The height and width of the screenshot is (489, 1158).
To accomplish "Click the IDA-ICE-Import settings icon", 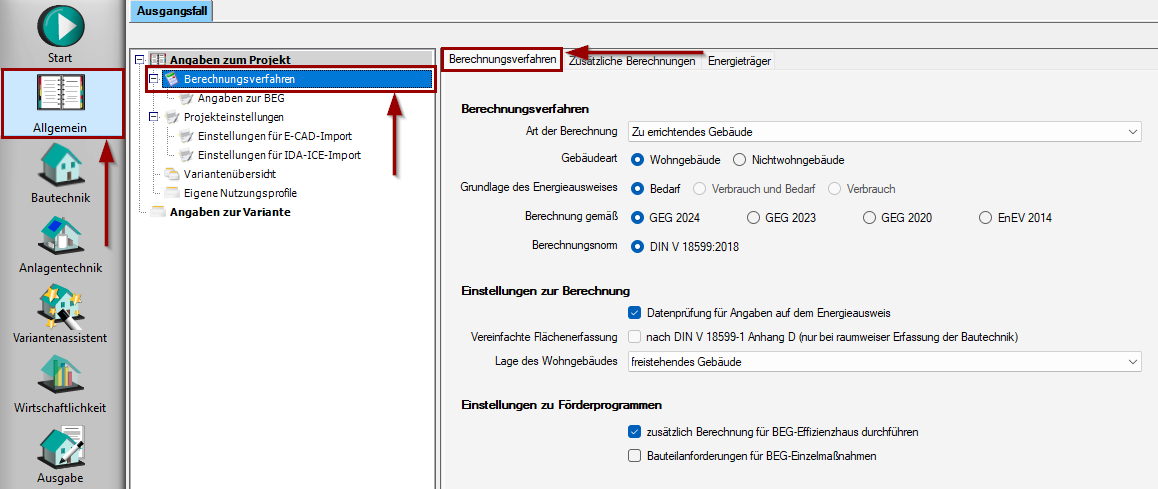I will (x=185, y=155).
